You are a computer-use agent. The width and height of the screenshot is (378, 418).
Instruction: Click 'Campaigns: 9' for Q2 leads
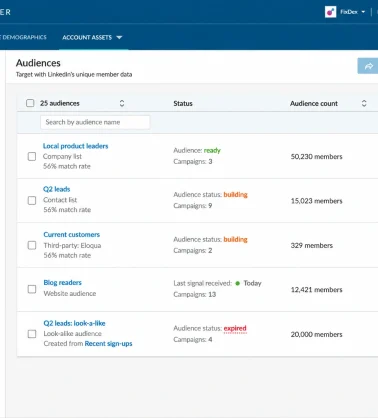[193, 206]
